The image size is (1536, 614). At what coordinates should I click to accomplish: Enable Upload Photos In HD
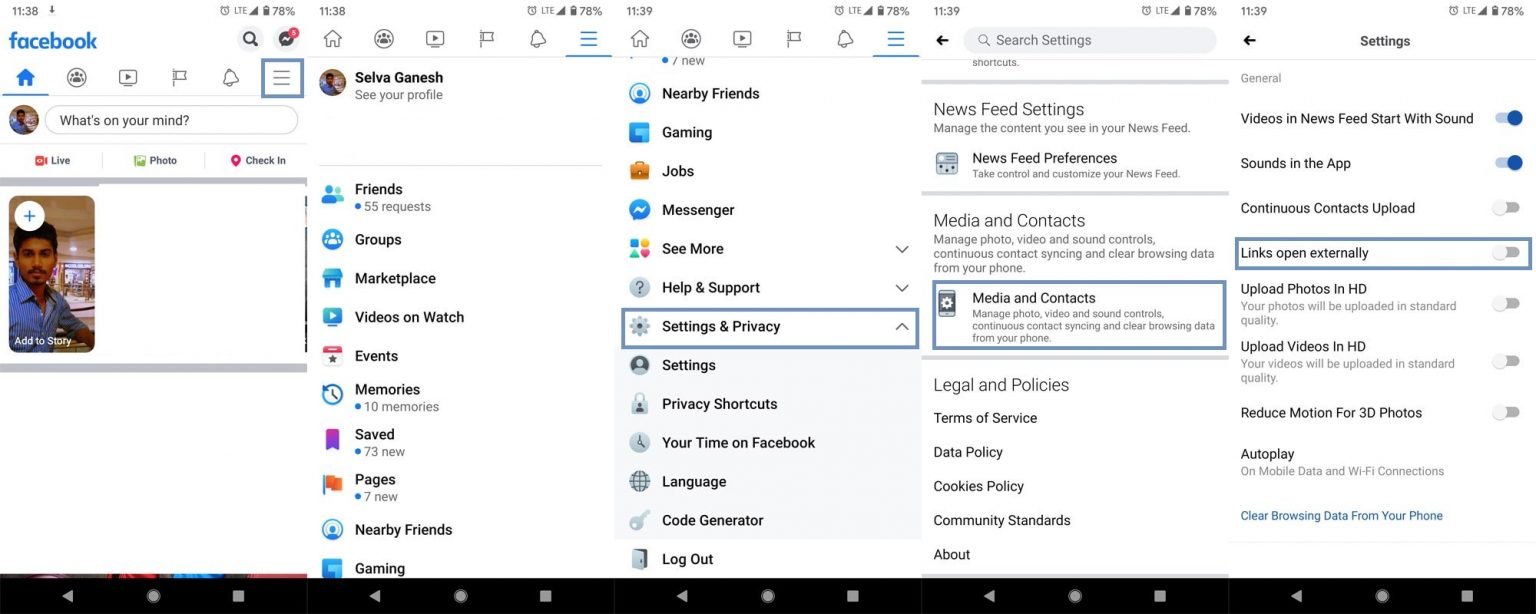pyautogui.click(x=1505, y=303)
